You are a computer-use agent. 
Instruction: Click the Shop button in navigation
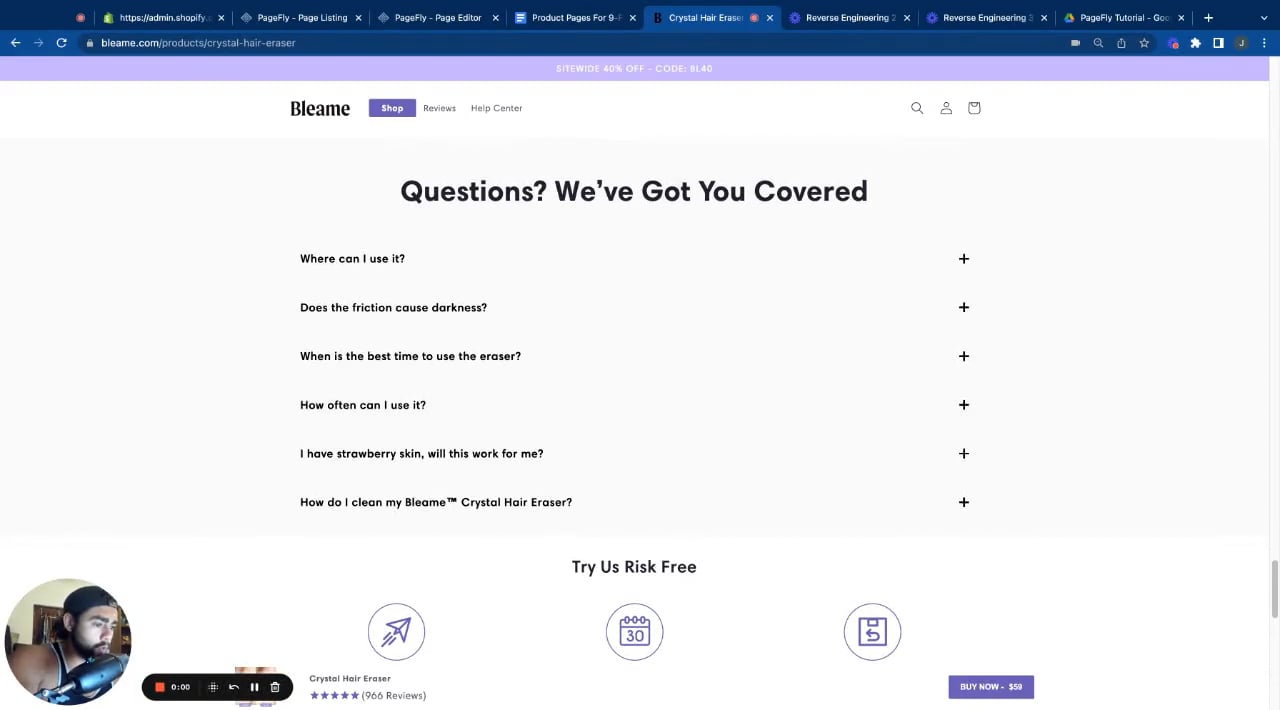click(x=392, y=108)
